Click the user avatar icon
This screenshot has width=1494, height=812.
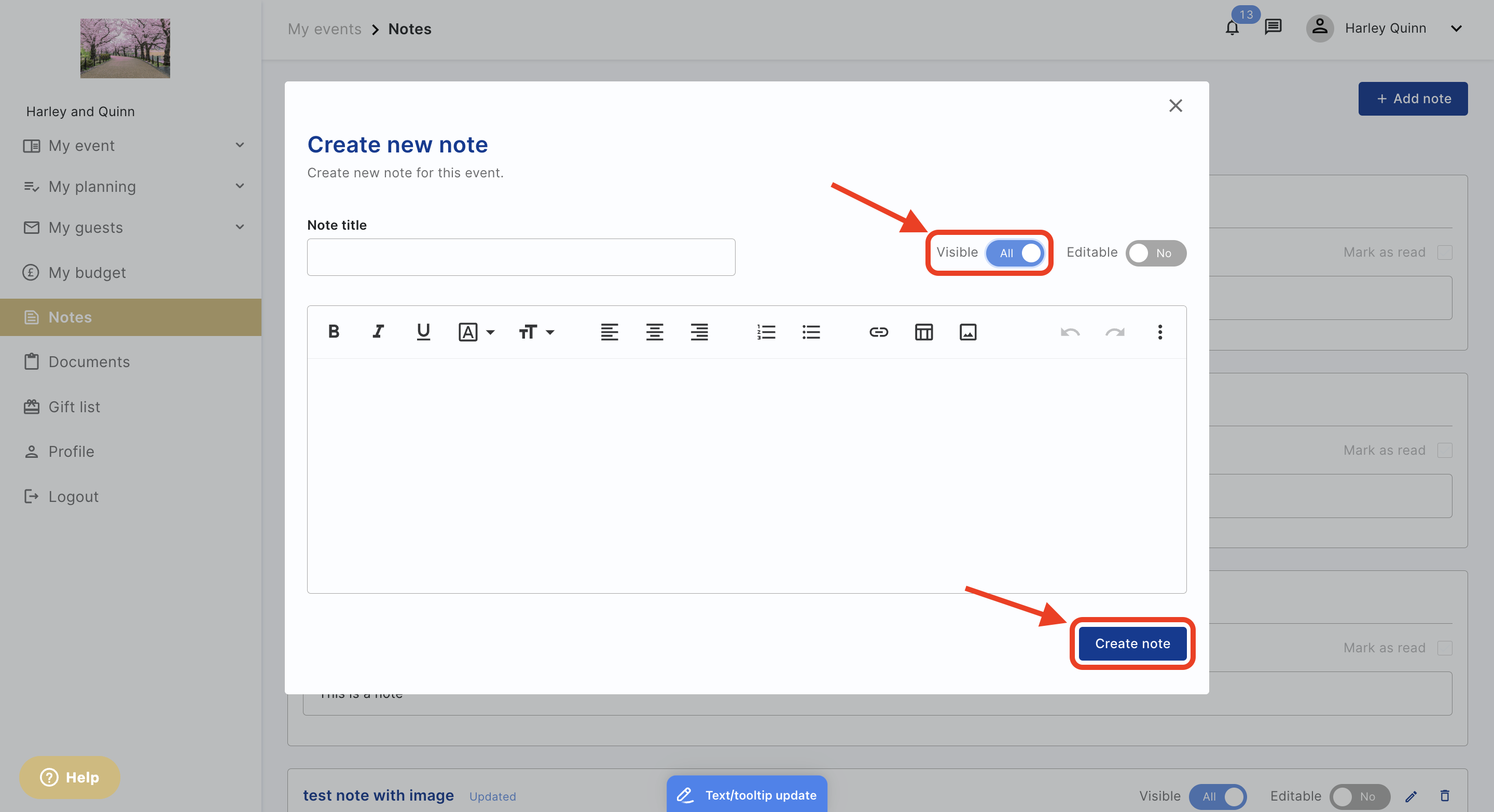tap(1319, 28)
